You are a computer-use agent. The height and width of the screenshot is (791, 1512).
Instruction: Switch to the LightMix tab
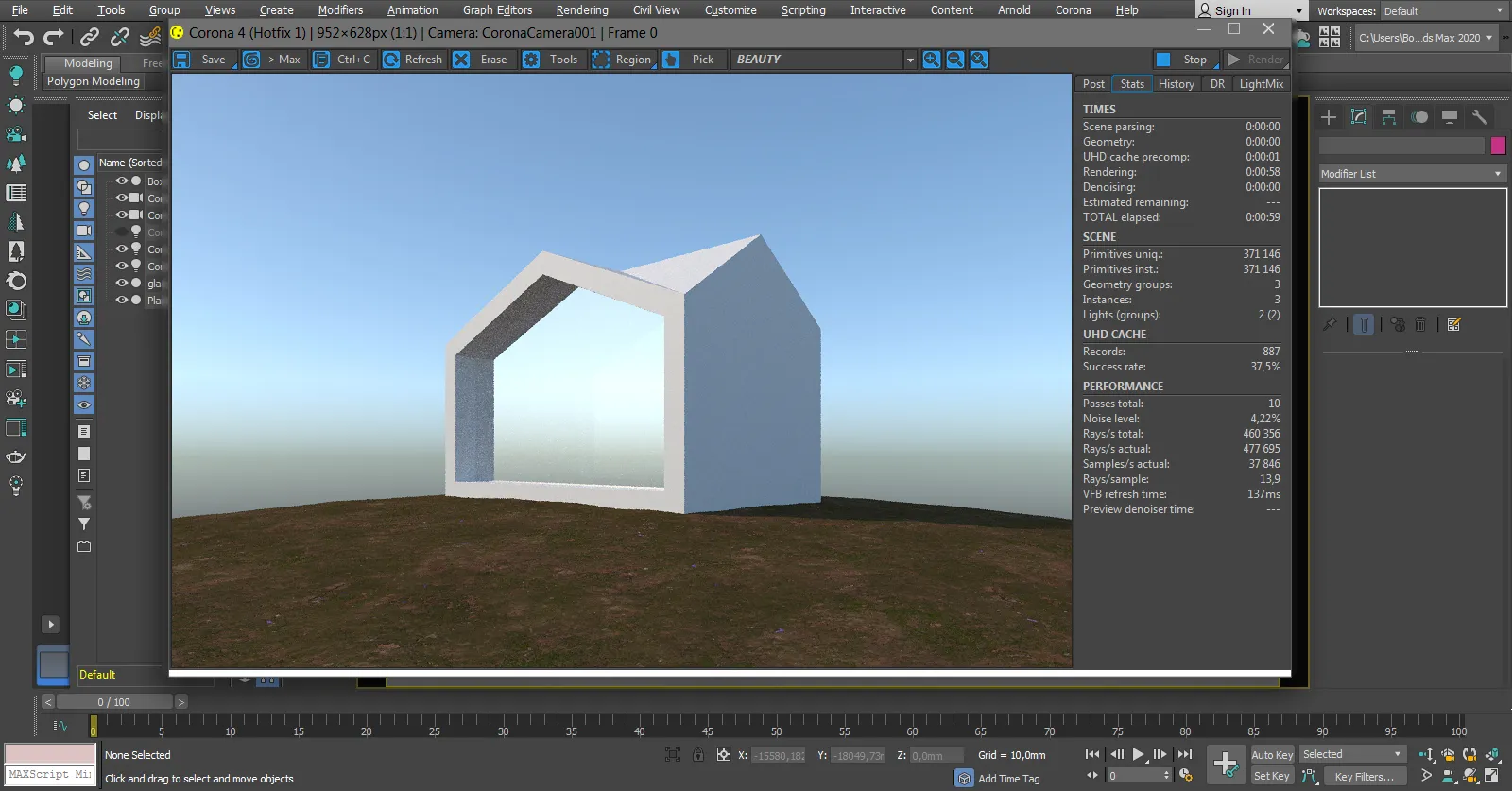pos(1262,84)
